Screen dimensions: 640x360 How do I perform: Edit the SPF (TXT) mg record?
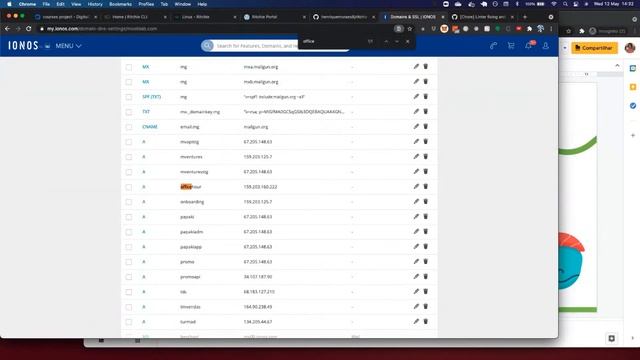click(x=416, y=96)
